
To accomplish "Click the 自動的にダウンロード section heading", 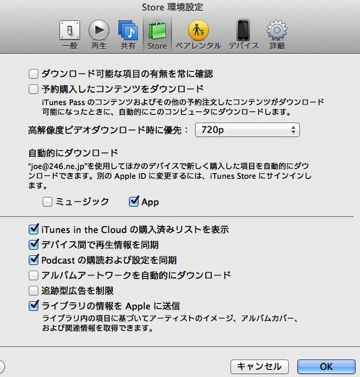I will tap(73, 153).
